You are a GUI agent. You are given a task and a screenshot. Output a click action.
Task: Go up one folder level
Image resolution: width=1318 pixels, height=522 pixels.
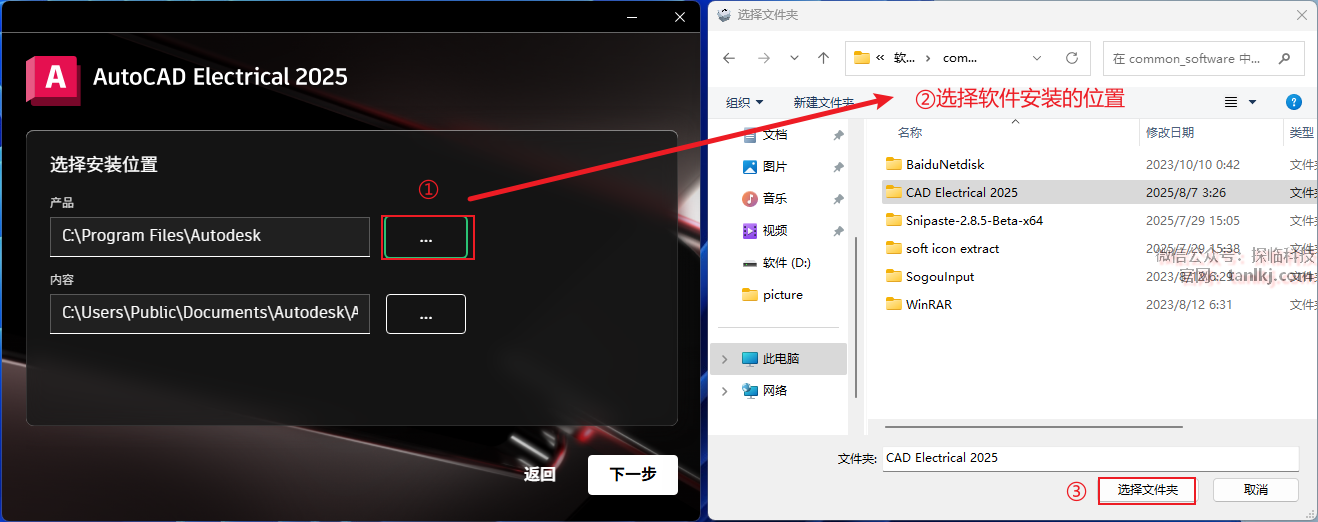point(823,58)
